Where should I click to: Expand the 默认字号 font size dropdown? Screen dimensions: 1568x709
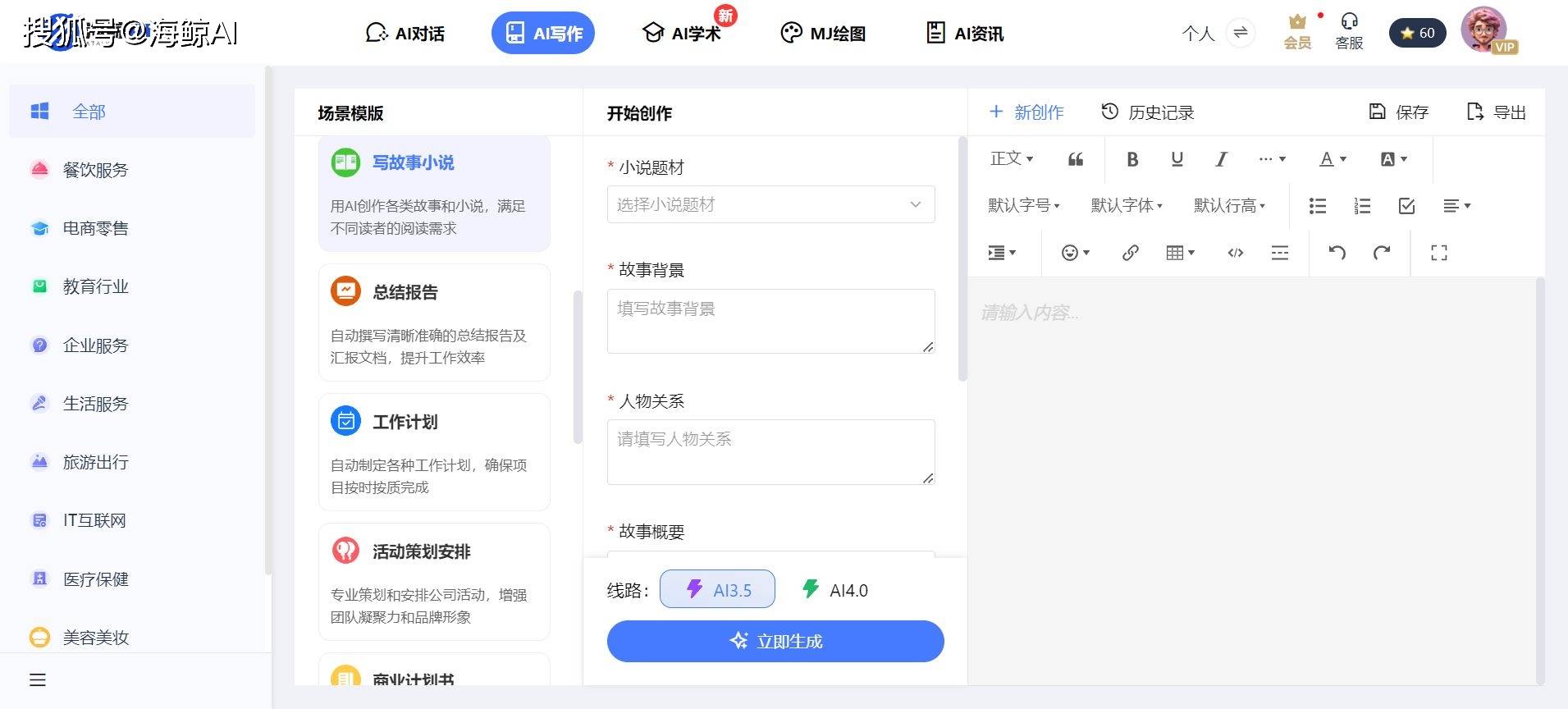(x=1023, y=206)
